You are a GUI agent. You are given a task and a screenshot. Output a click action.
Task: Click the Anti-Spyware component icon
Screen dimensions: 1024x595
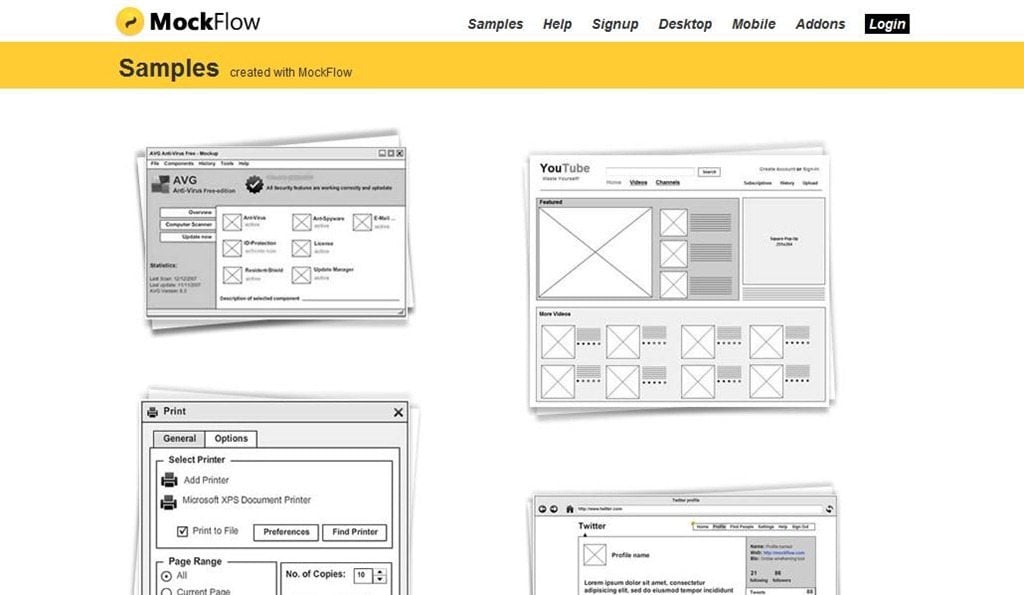point(301,222)
